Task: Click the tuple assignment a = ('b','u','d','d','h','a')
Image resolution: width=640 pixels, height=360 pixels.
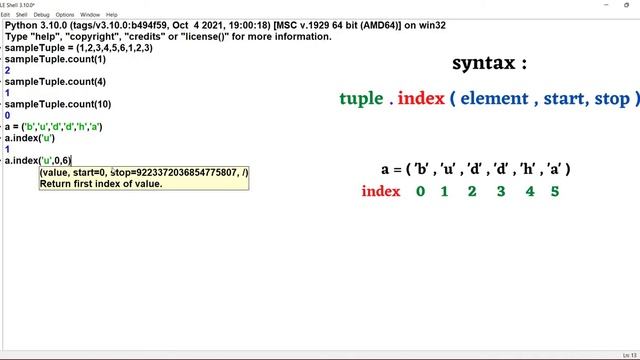Action: [53, 127]
